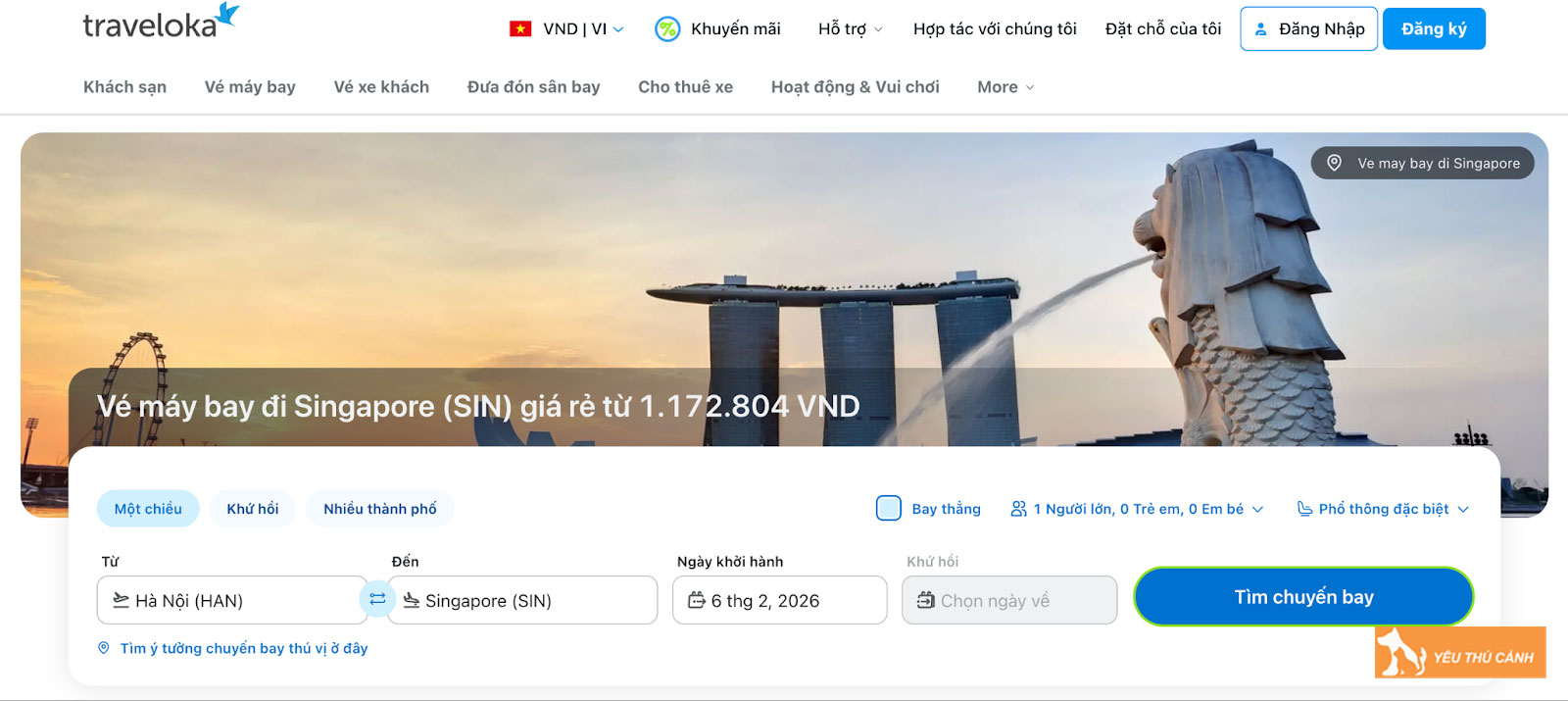Expand the Phổ thông đặc biệt class dropdown
The height and width of the screenshot is (701, 1568).
(1383, 509)
